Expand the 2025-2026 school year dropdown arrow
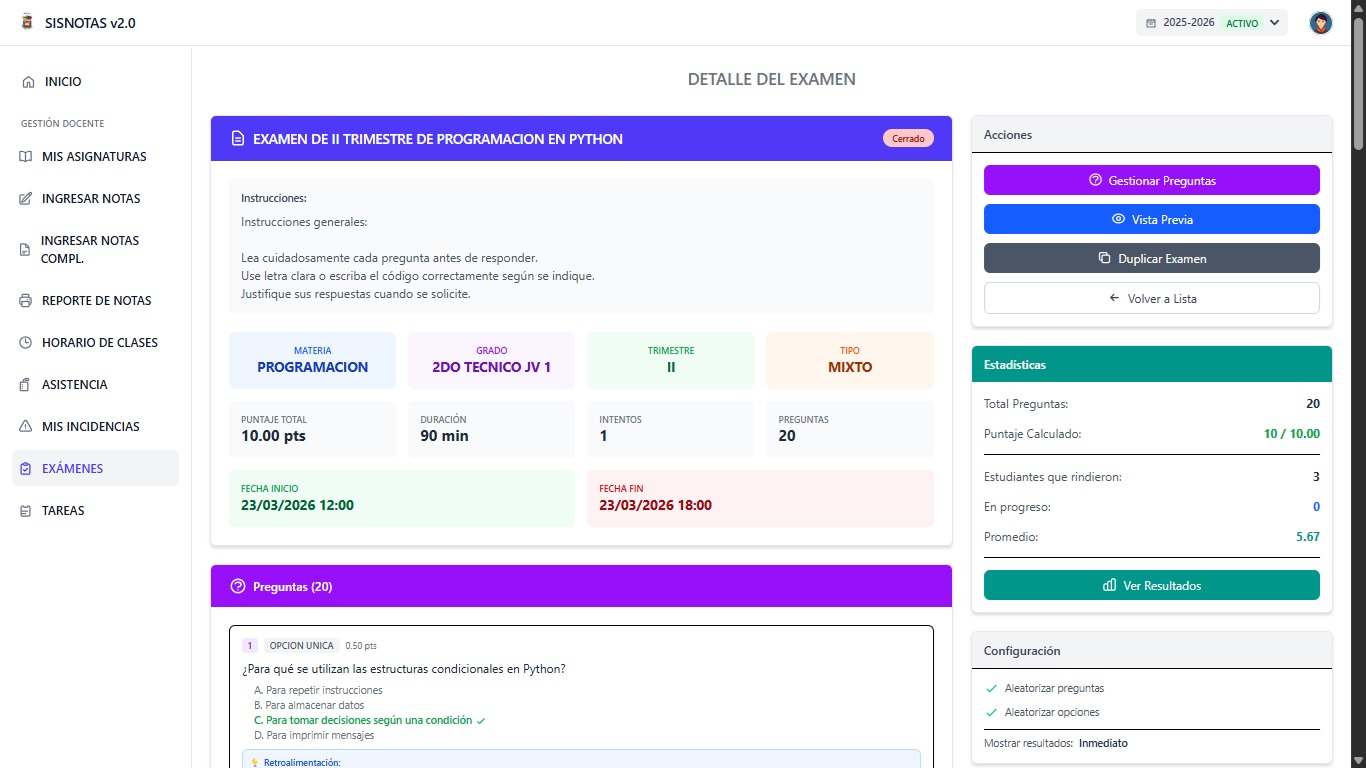 pyautogui.click(x=1274, y=23)
